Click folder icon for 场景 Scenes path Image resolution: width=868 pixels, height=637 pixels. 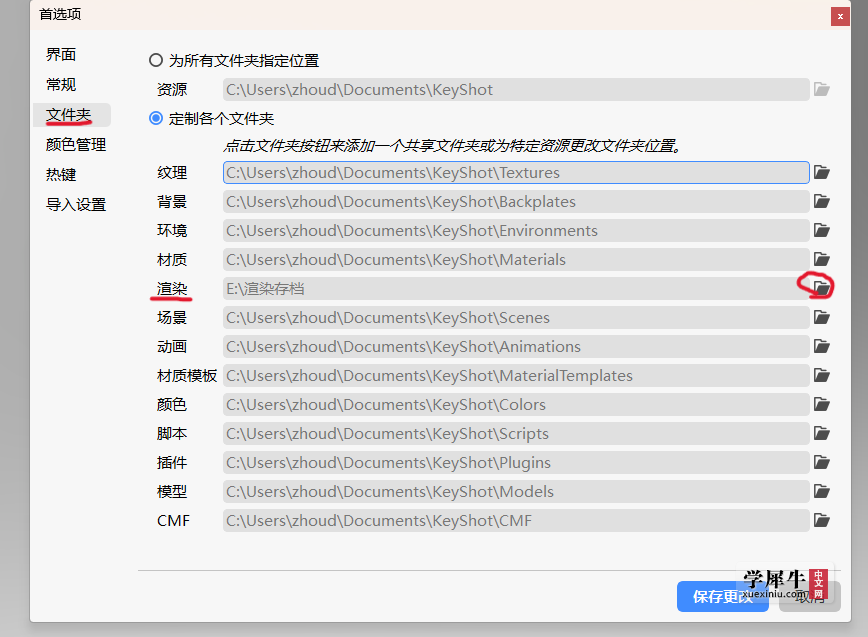coord(822,317)
